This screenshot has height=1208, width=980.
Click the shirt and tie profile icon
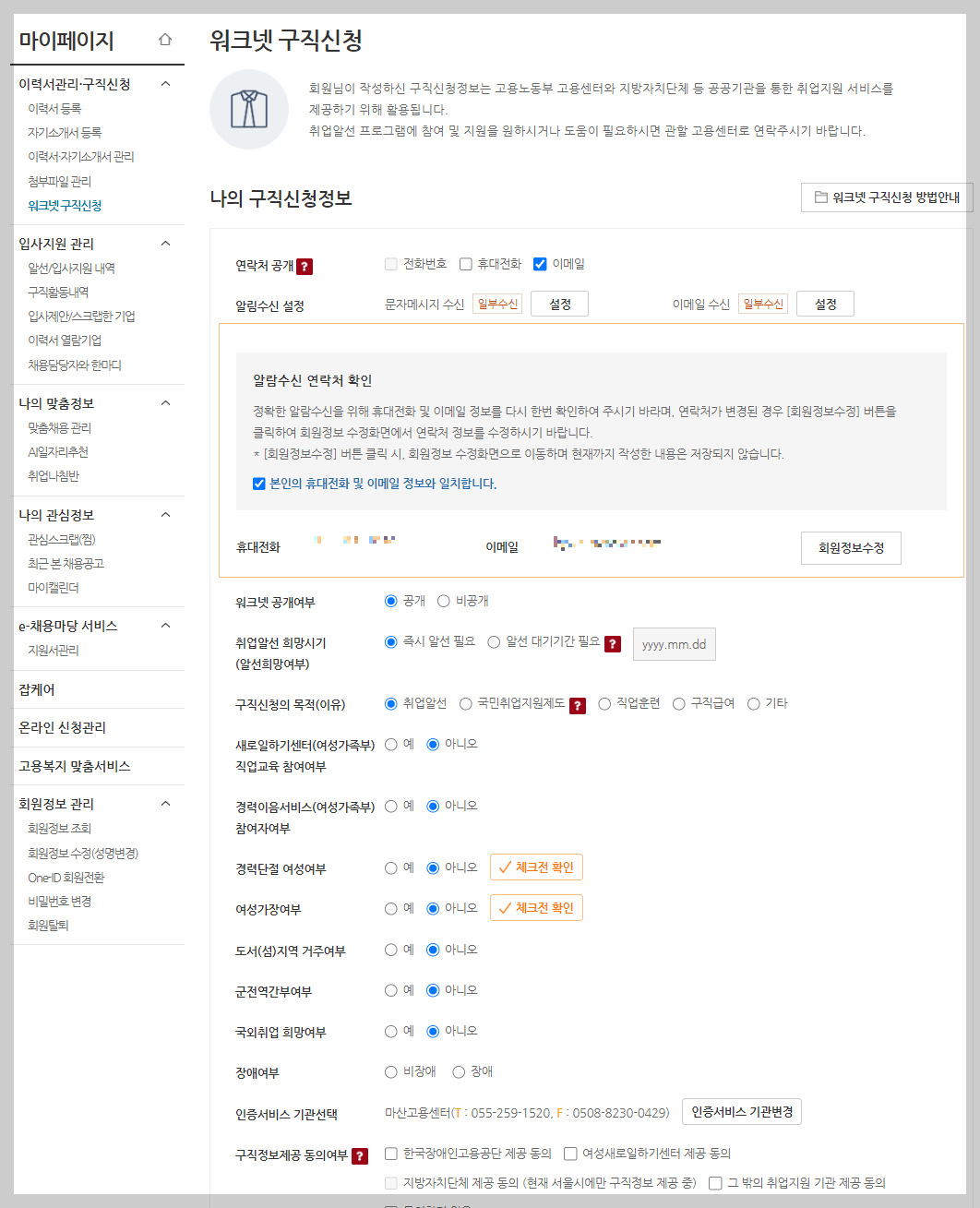(249, 109)
